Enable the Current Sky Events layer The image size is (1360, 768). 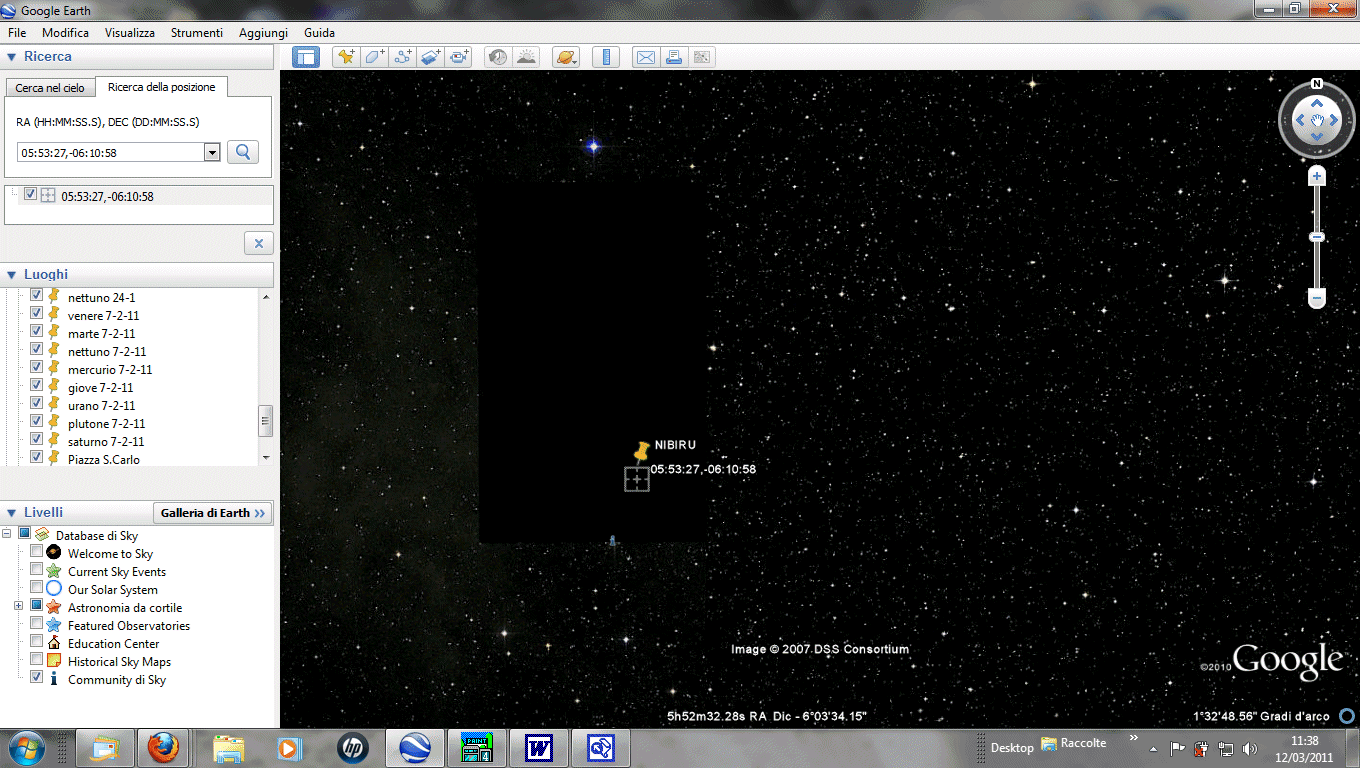point(37,570)
